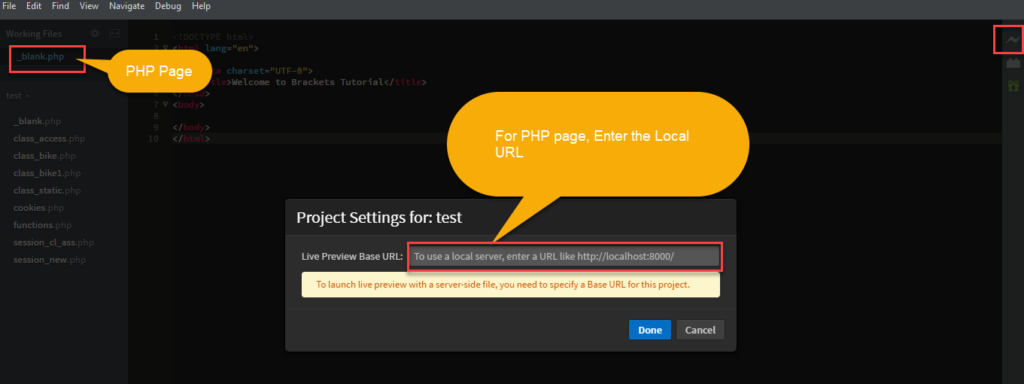Open class_access.php in file tree
This screenshot has width=1024, height=384.
(x=49, y=138)
